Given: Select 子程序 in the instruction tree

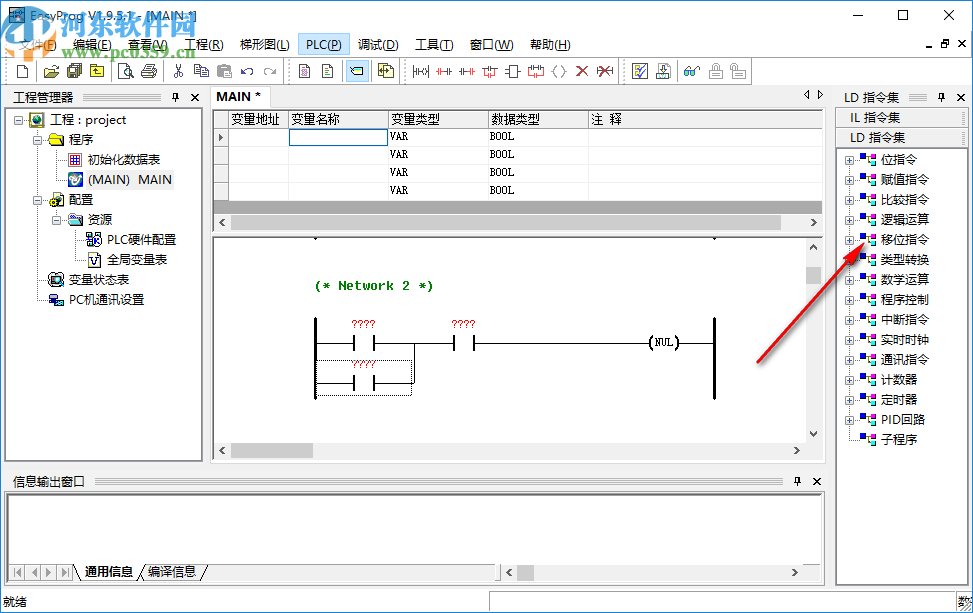Looking at the screenshot, I should tap(899, 440).
